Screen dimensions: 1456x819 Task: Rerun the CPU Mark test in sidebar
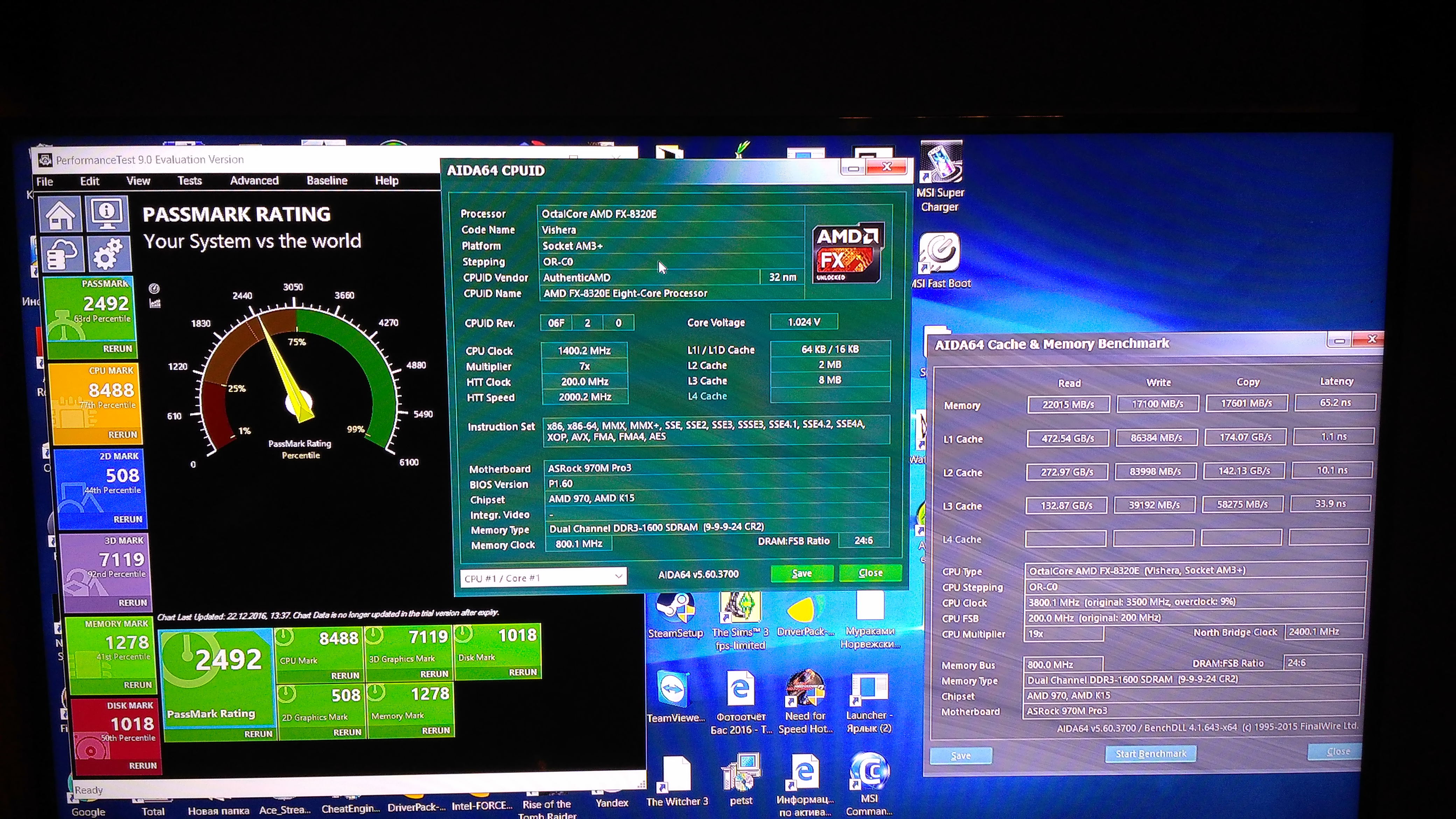122,435
